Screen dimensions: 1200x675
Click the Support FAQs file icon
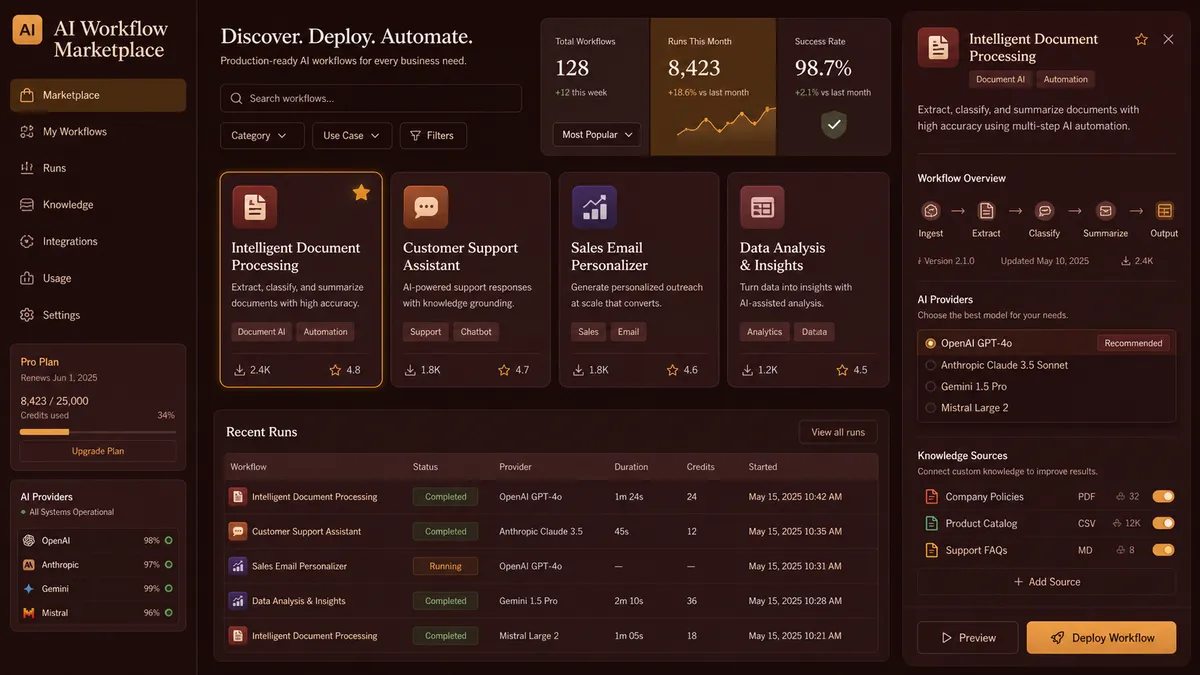[x=931, y=550]
